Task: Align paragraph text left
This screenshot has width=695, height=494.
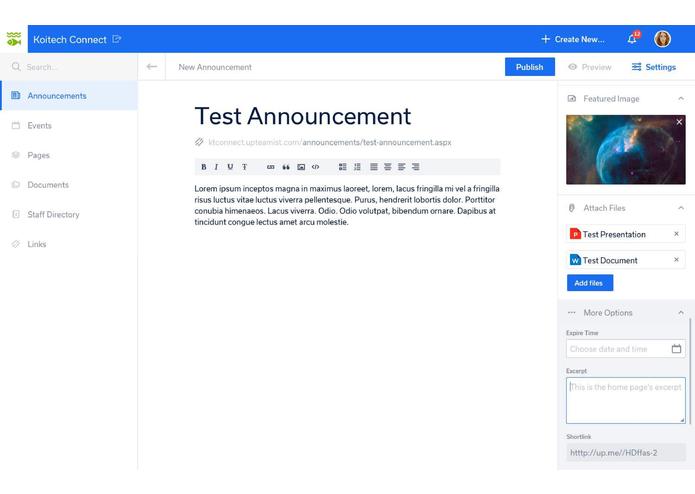Action: [402, 167]
